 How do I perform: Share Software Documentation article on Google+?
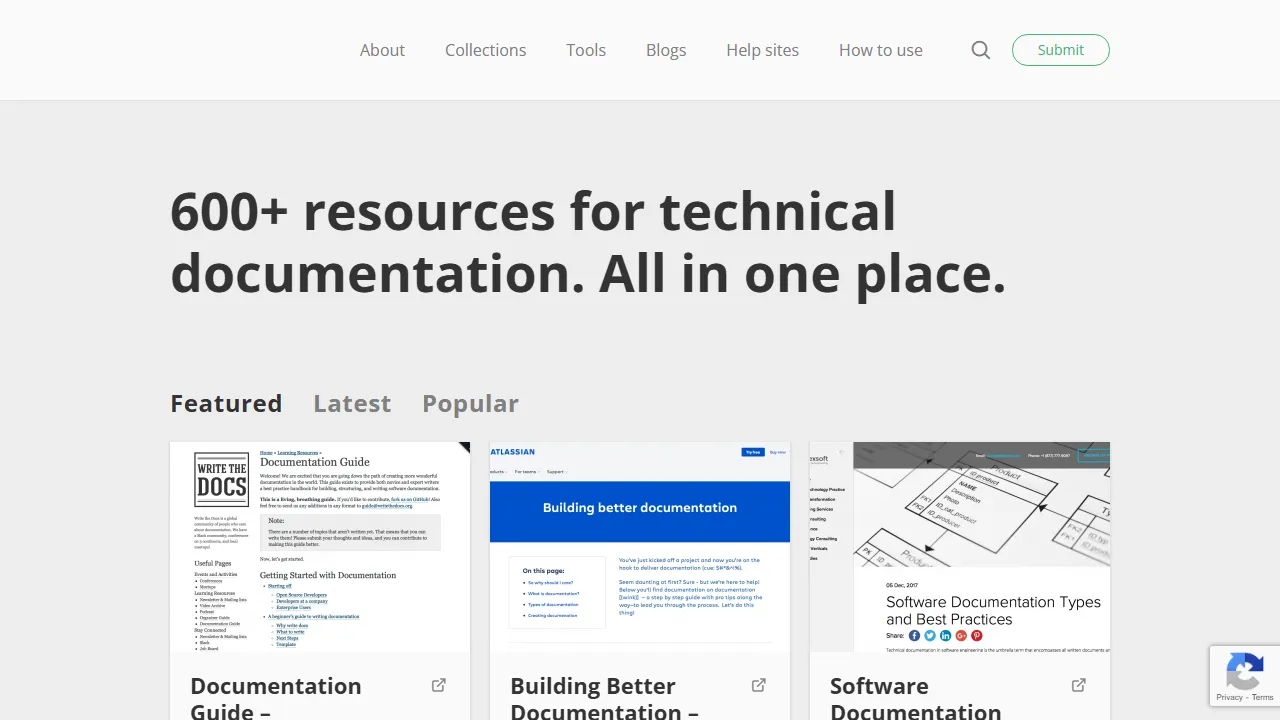click(961, 635)
